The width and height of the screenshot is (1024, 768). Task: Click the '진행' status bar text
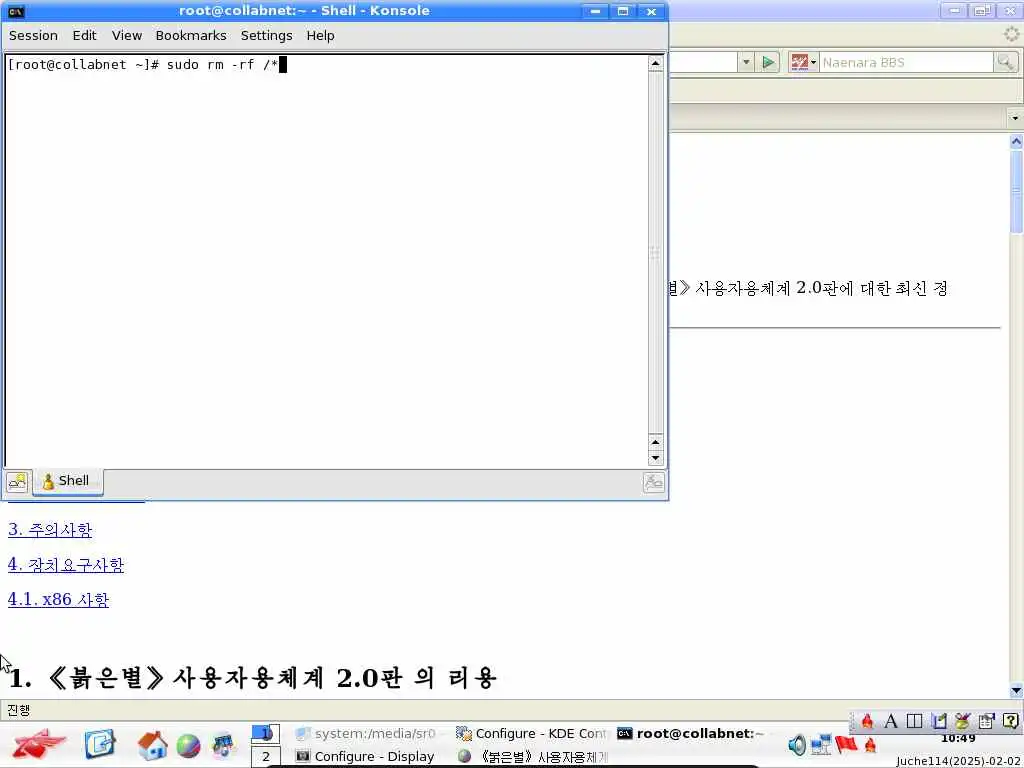coord(18,710)
